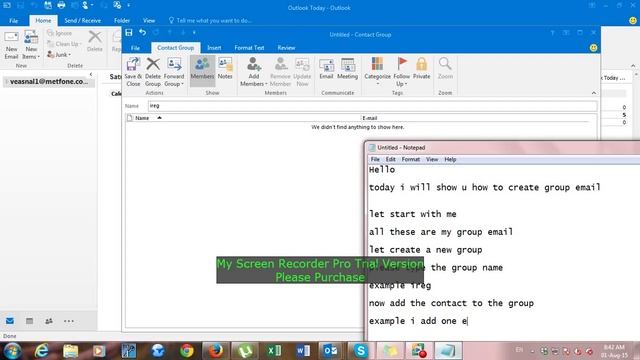
Task: Switch to Notes view
Action: [x=225, y=69]
